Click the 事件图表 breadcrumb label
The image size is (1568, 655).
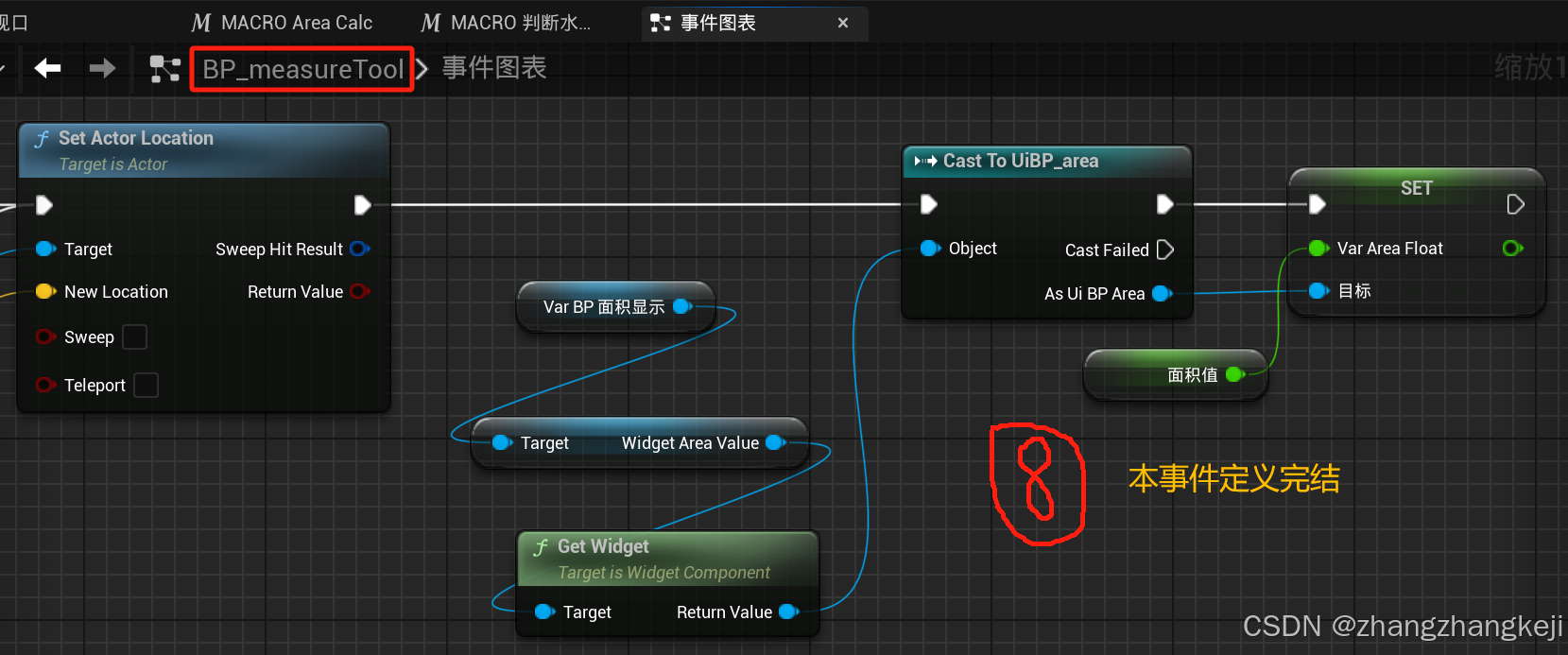(494, 68)
